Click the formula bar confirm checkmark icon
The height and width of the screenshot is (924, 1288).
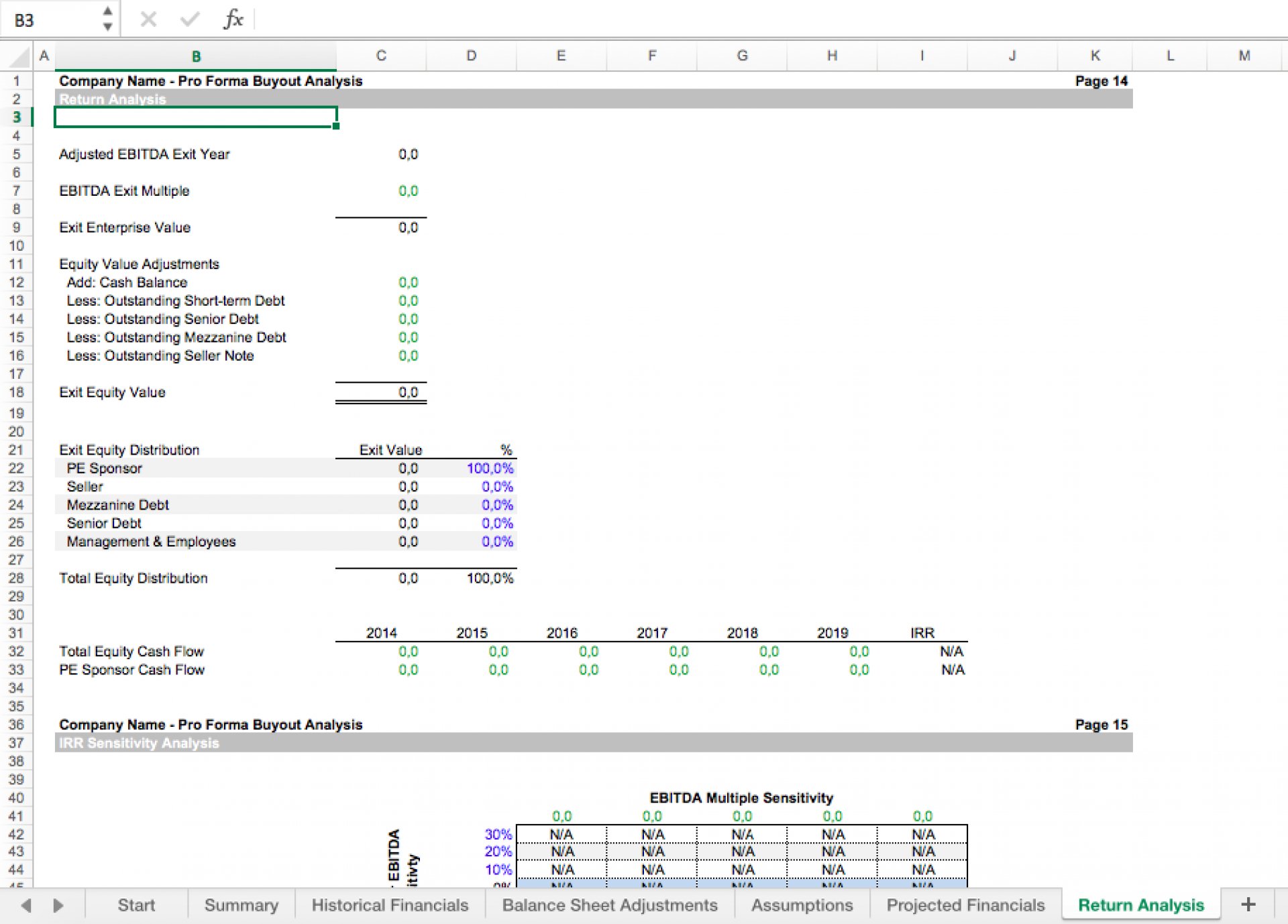[x=190, y=19]
